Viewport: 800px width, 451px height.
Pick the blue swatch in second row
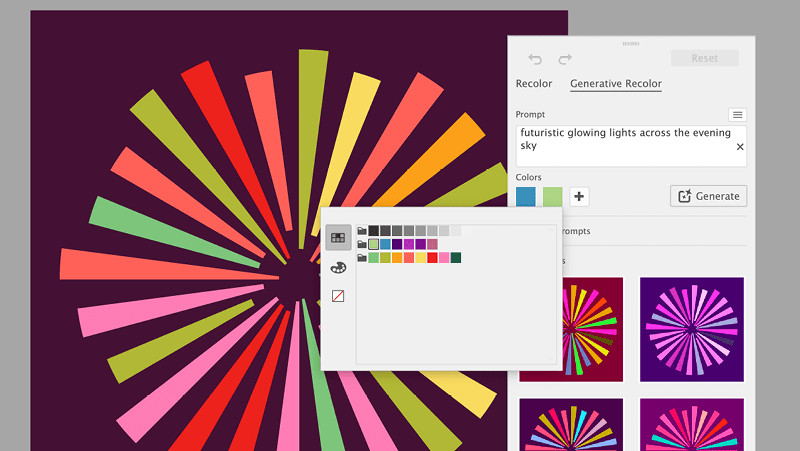(x=385, y=244)
